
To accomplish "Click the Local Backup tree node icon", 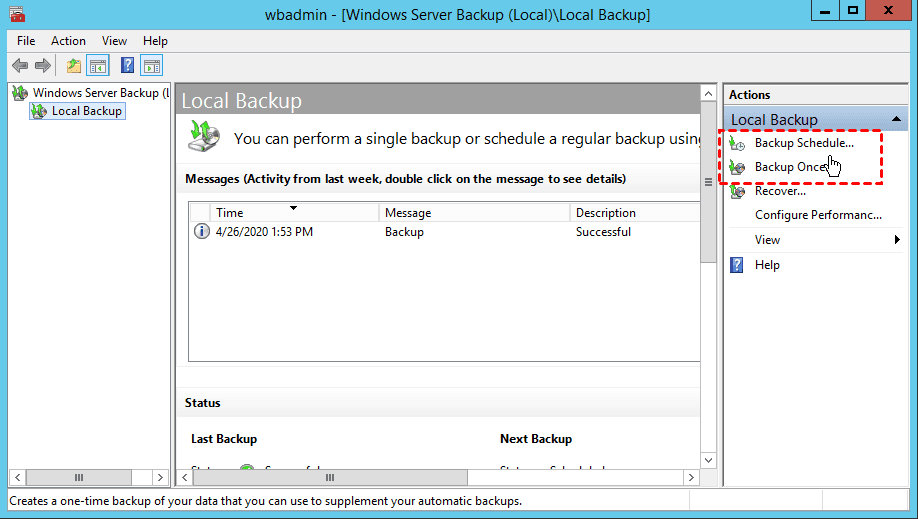I will [x=39, y=111].
